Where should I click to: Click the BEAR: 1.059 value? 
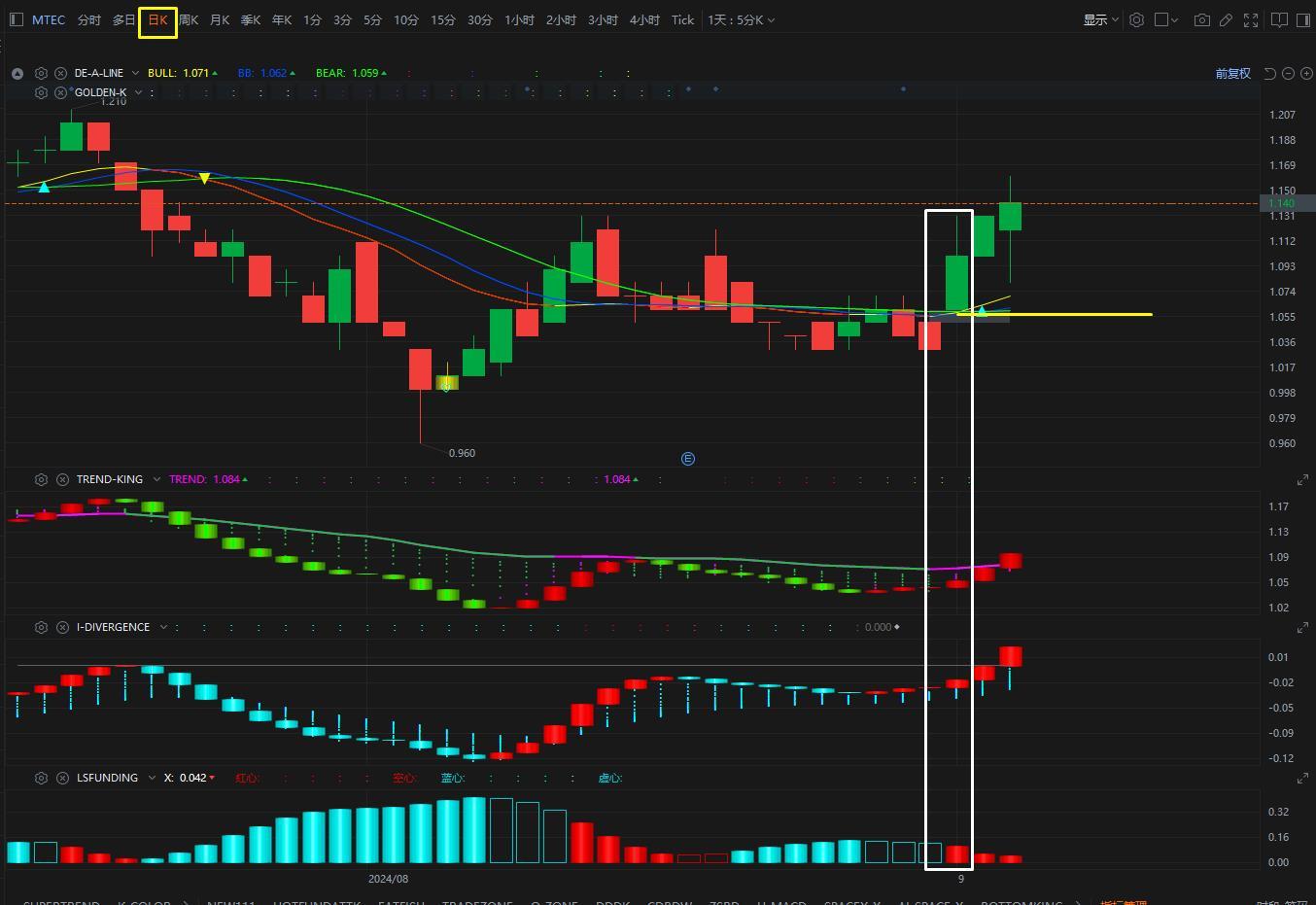tap(351, 73)
